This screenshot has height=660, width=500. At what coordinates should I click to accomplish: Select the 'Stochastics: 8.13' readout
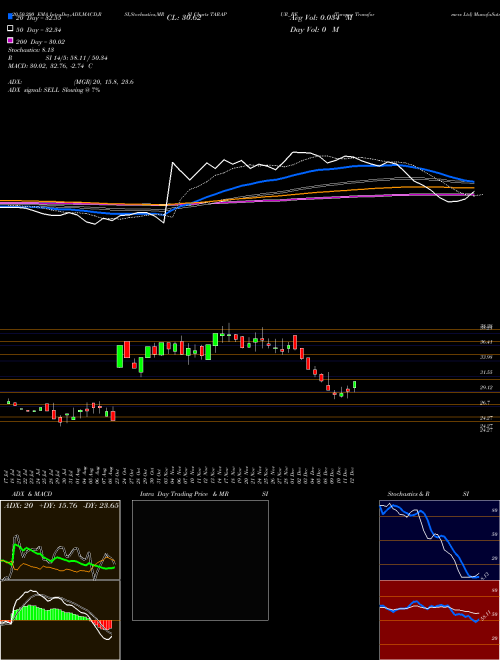click(x=29, y=50)
